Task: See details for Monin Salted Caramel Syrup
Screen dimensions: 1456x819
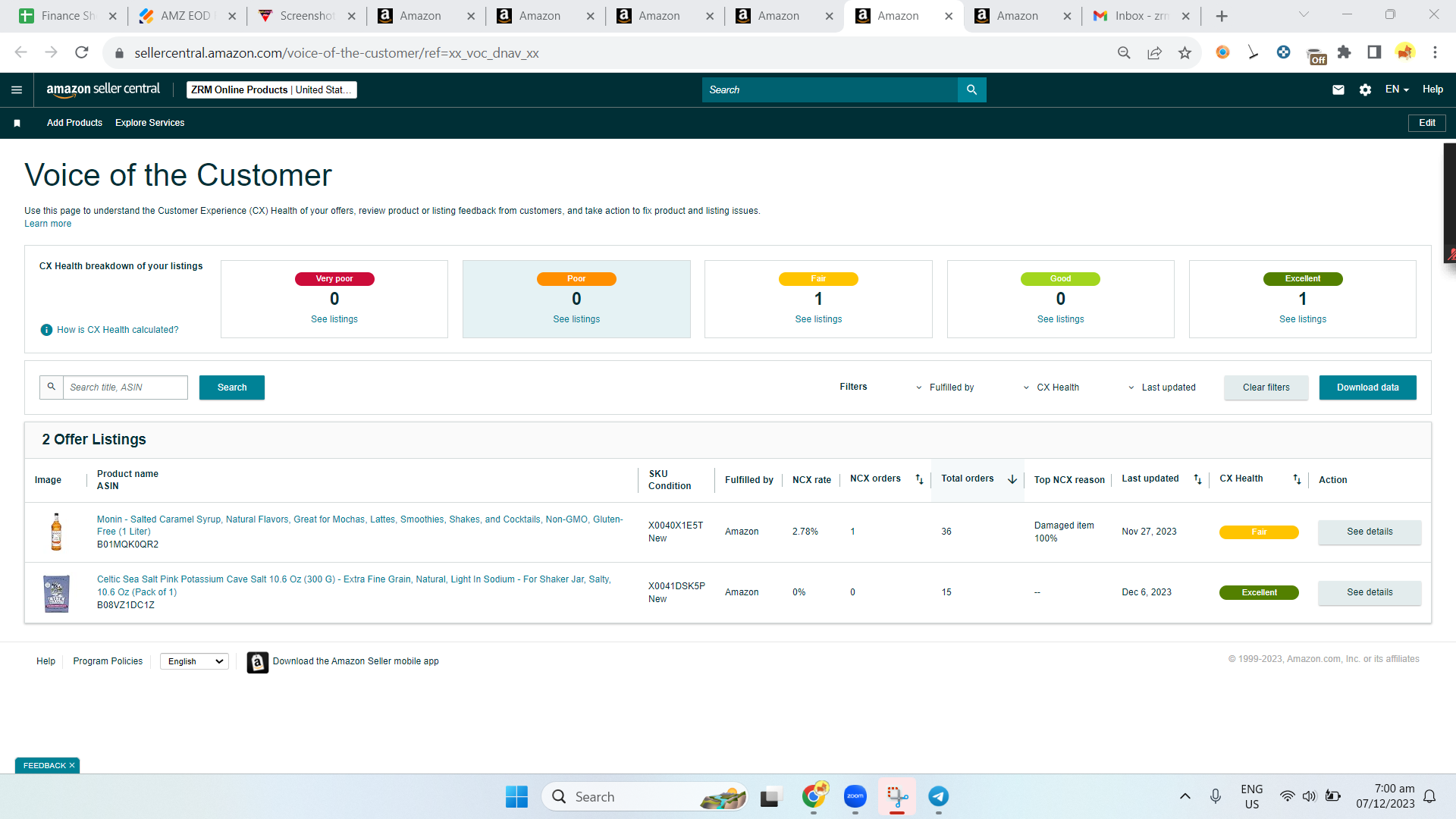Action: [1370, 532]
